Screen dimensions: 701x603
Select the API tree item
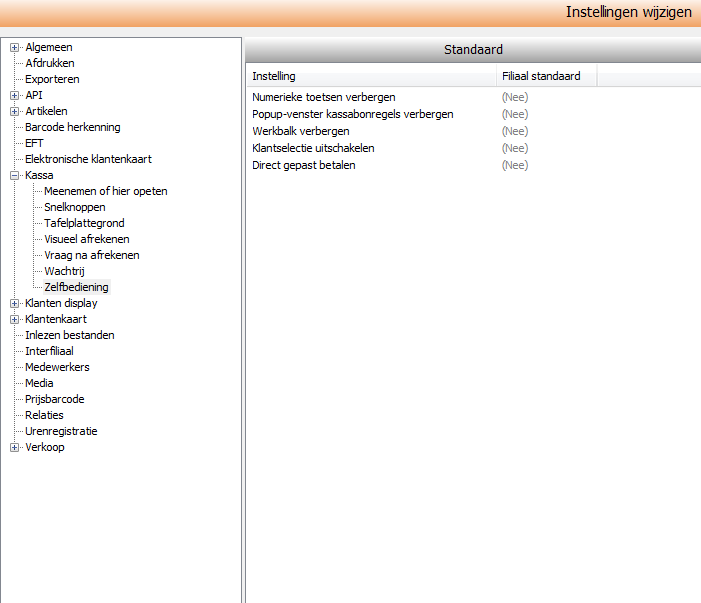coord(34,95)
